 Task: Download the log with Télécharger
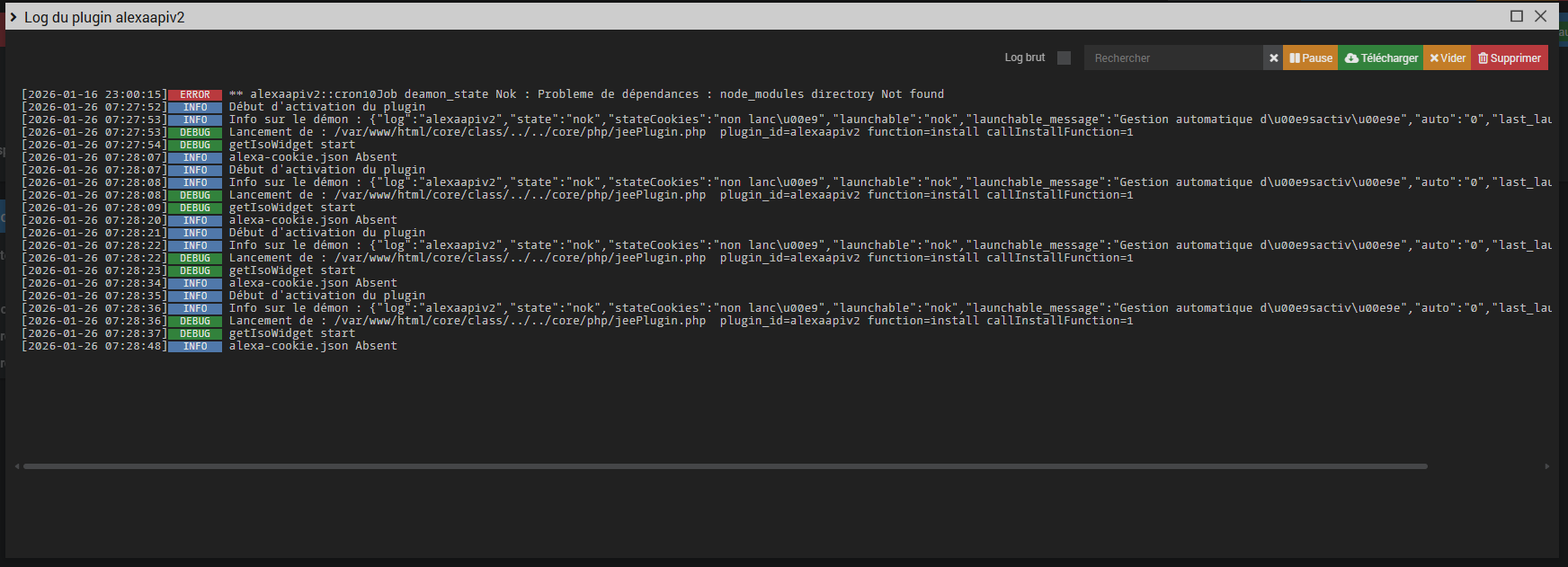[1380, 58]
